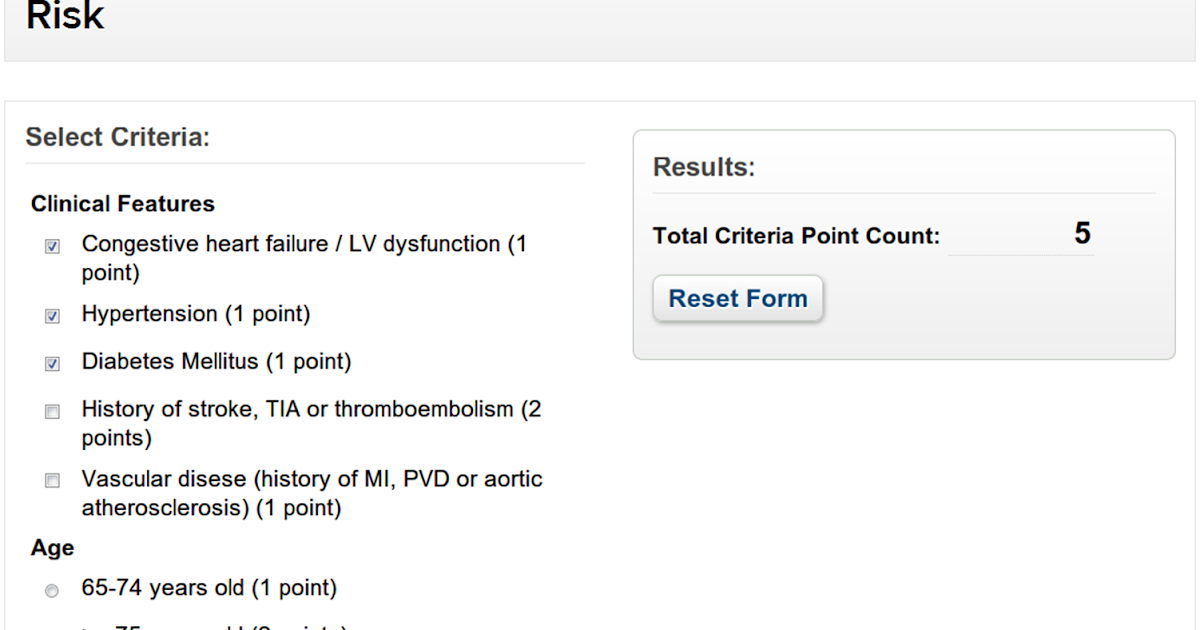The width and height of the screenshot is (1200, 630).
Task: Click the Results panel heading
Action: coord(704,167)
